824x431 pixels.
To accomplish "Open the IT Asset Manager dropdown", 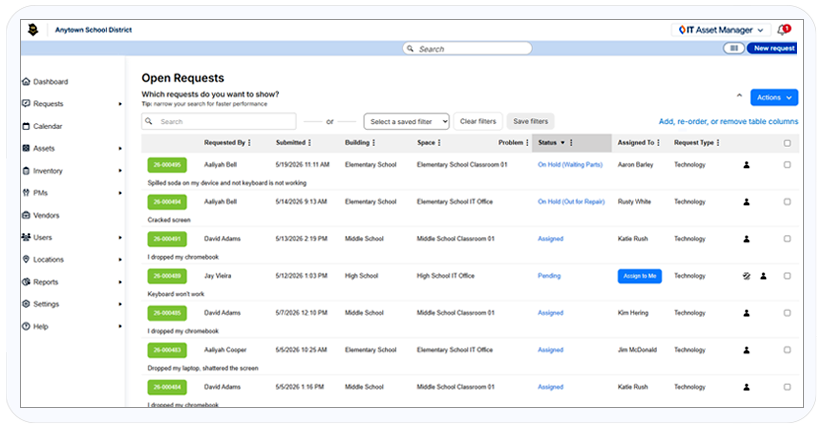I will 720,30.
